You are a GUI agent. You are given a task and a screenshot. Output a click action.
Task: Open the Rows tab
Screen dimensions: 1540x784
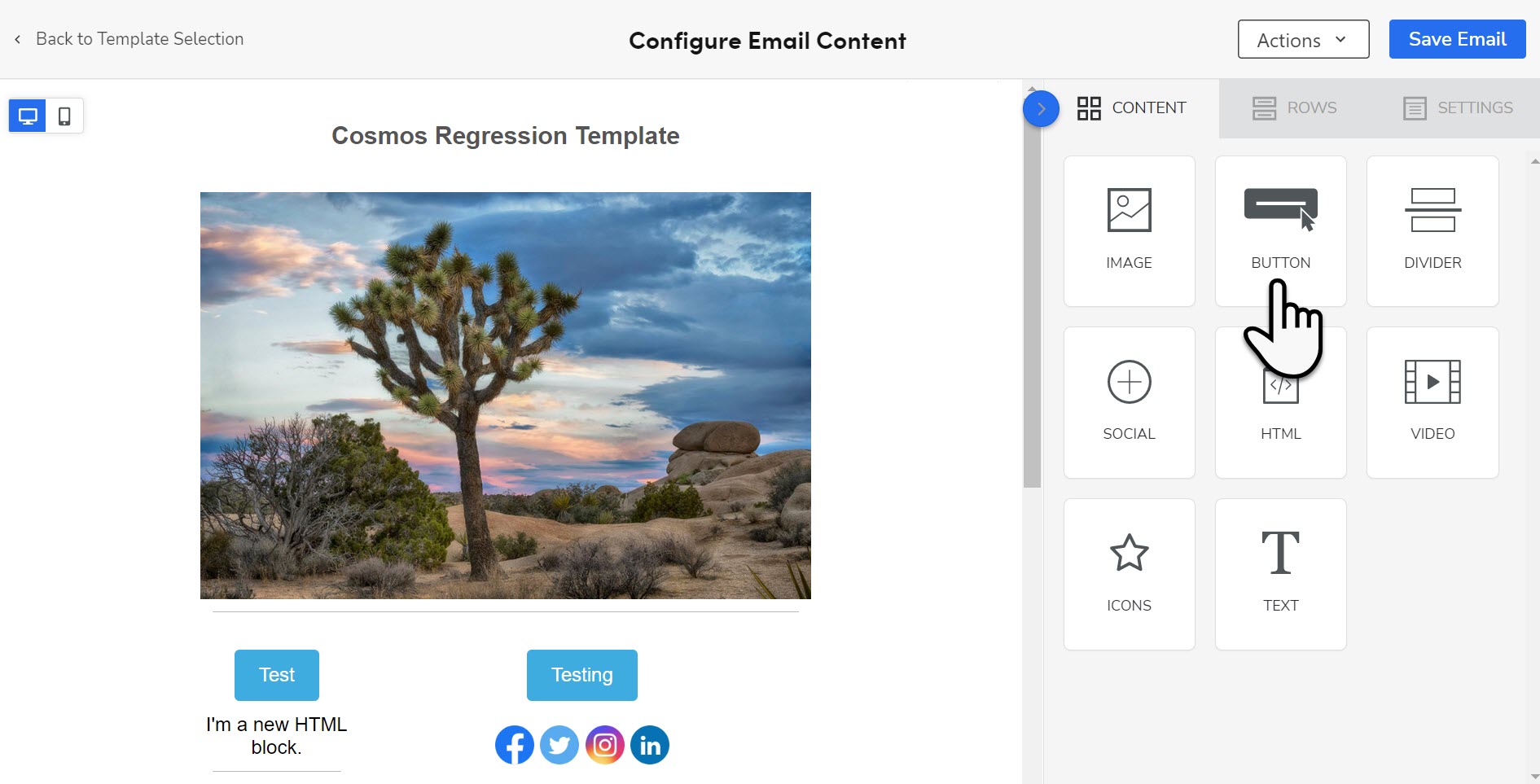[x=1294, y=107]
